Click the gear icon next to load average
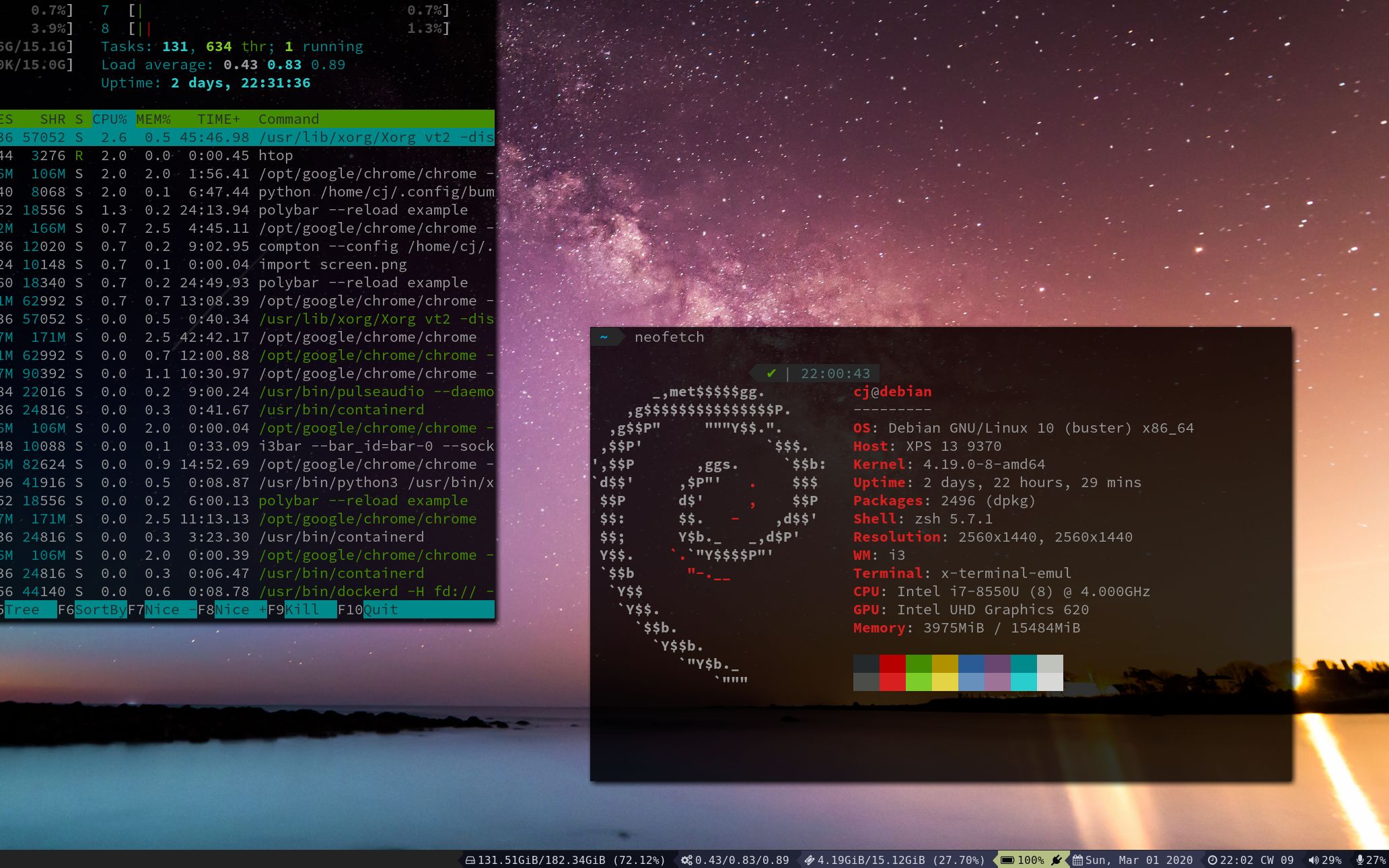This screenshot has height=868, width=1389. pos(685,860)
